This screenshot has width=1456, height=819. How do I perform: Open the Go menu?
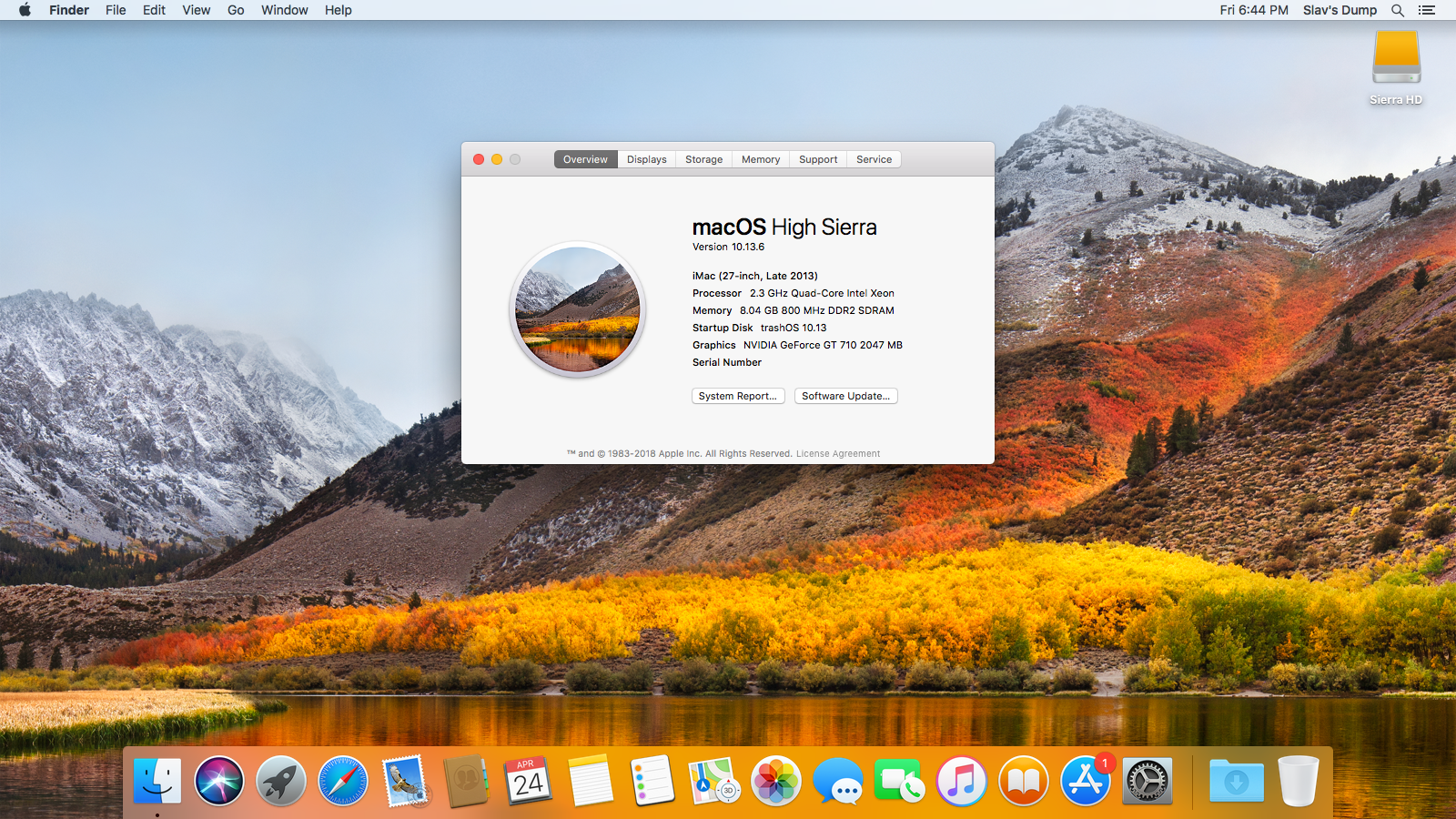(x=236, y=10)
